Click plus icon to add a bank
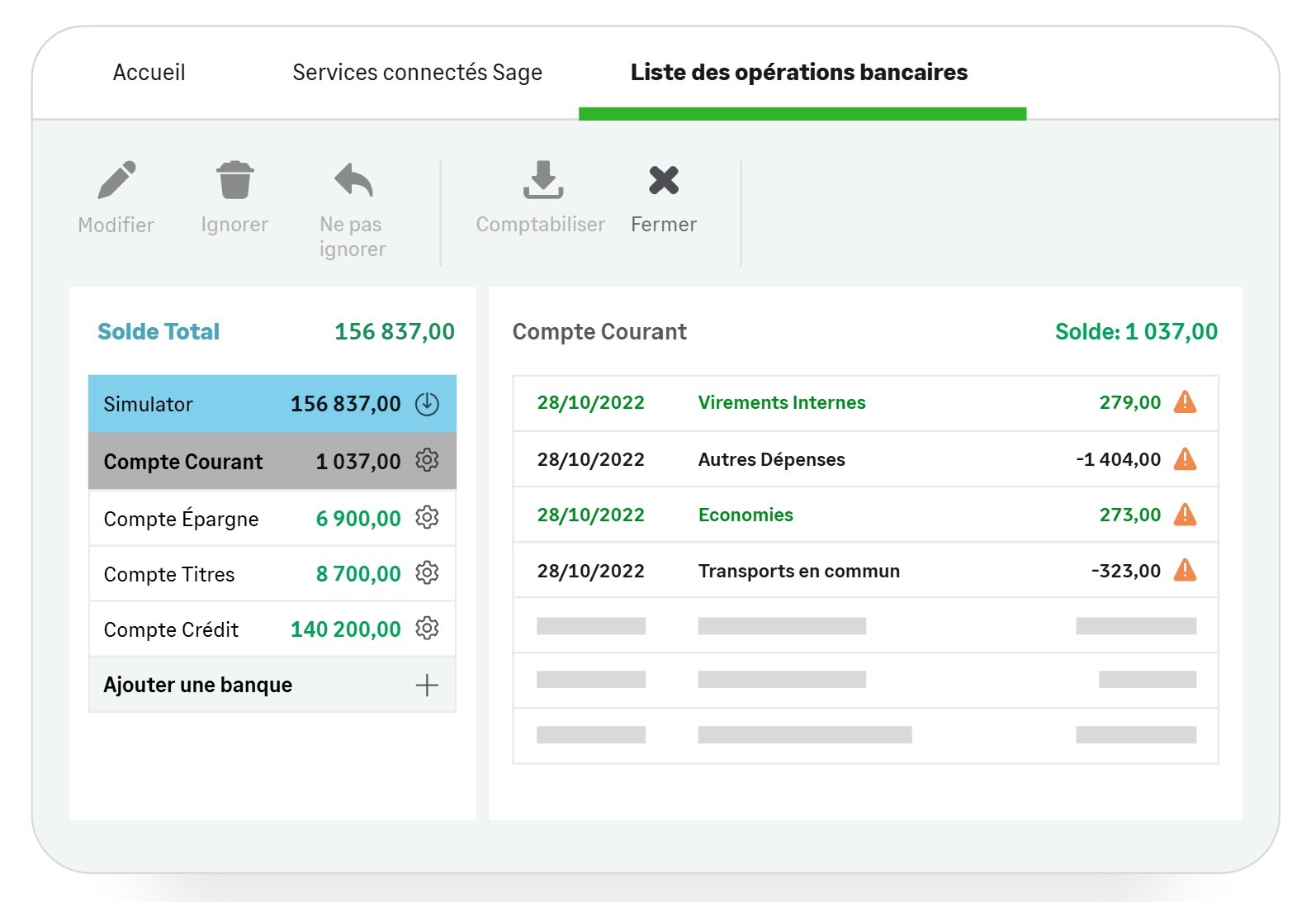Viewport: 1316px width, 902px height. pos(427,685)
